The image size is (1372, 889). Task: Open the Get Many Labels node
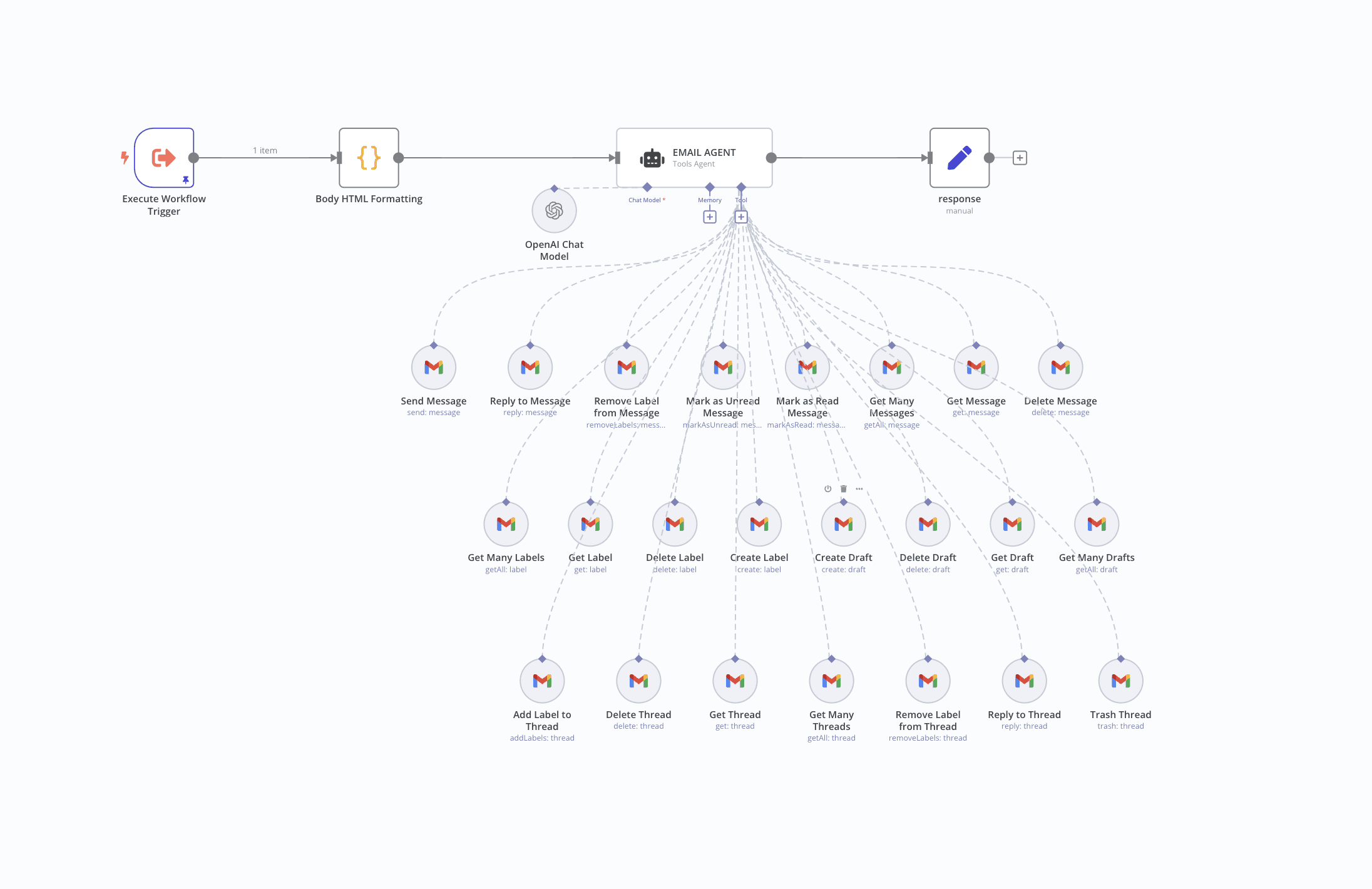(x=506, y=524)
